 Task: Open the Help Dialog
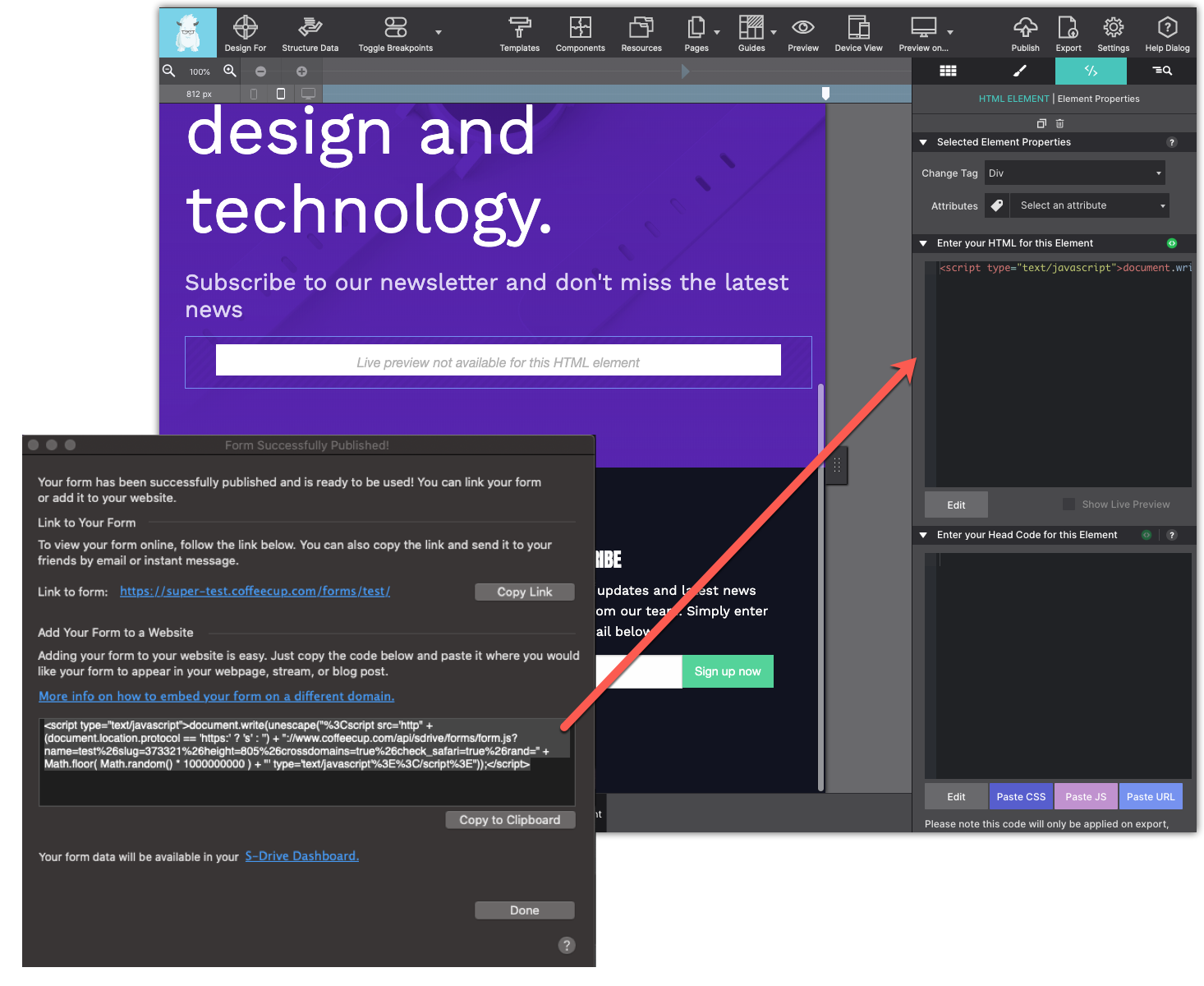(1167, 34)
